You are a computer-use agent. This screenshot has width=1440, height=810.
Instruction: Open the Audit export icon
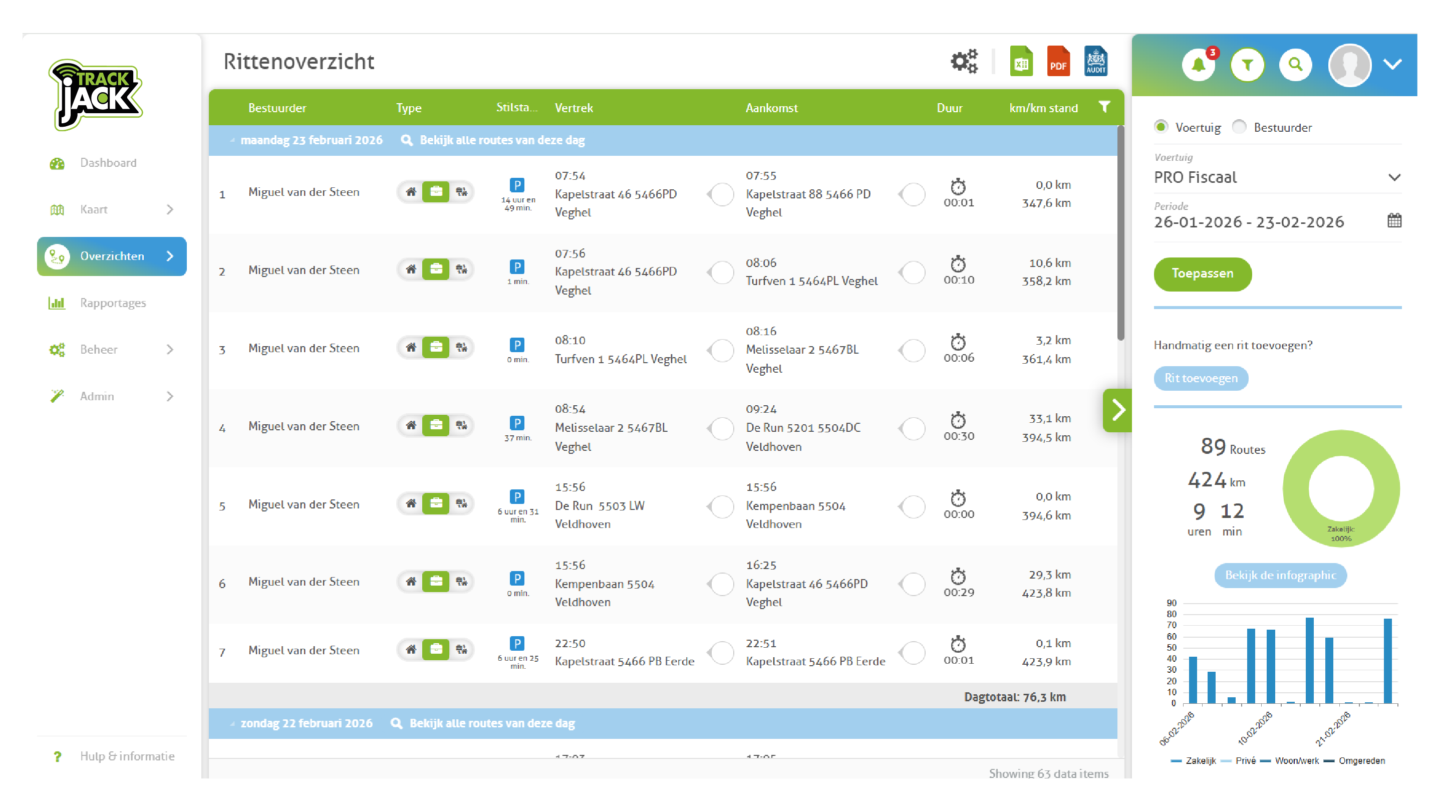coord(1096,62)
